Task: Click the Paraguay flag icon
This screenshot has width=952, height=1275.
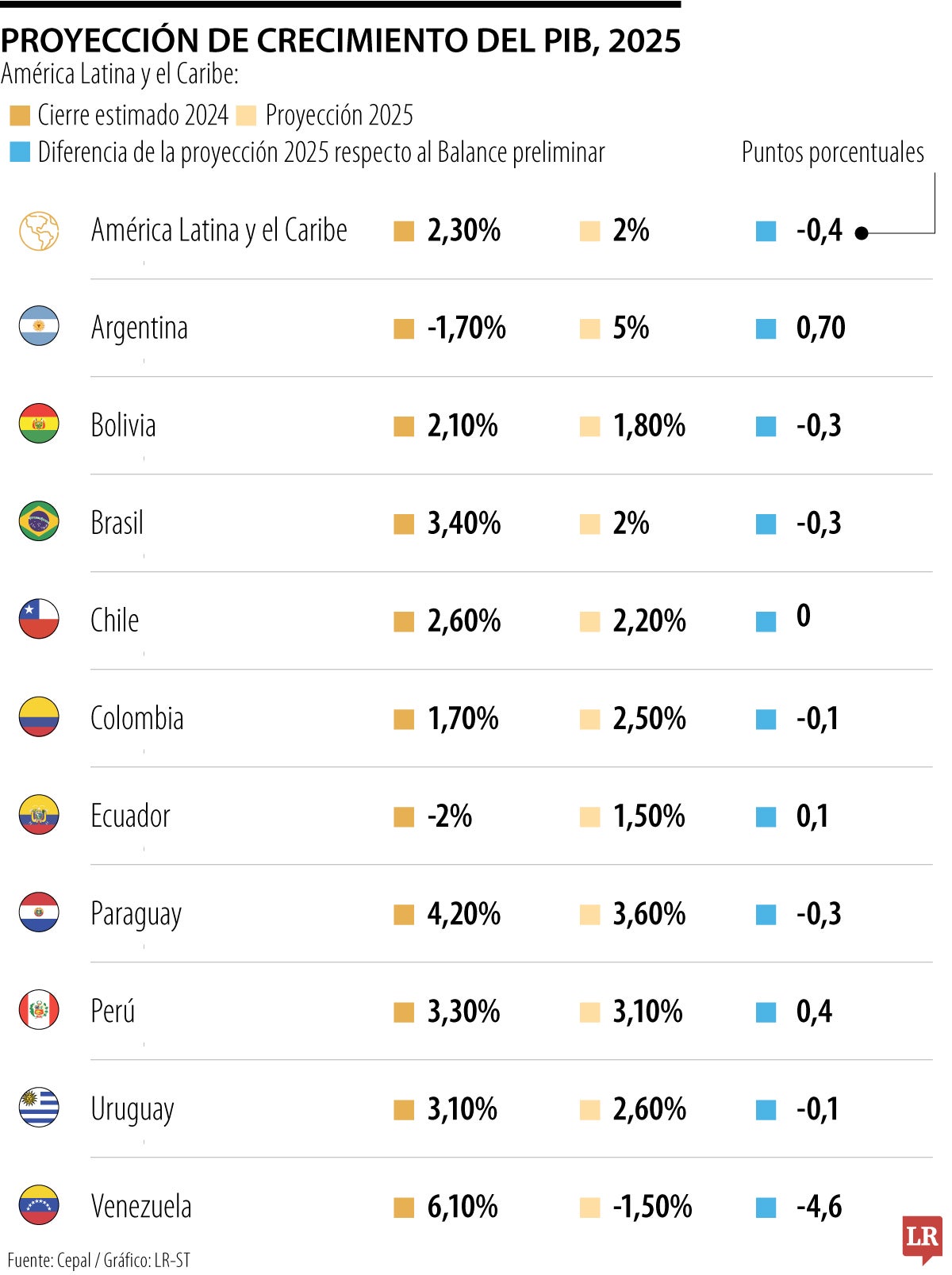Action: 39,912
